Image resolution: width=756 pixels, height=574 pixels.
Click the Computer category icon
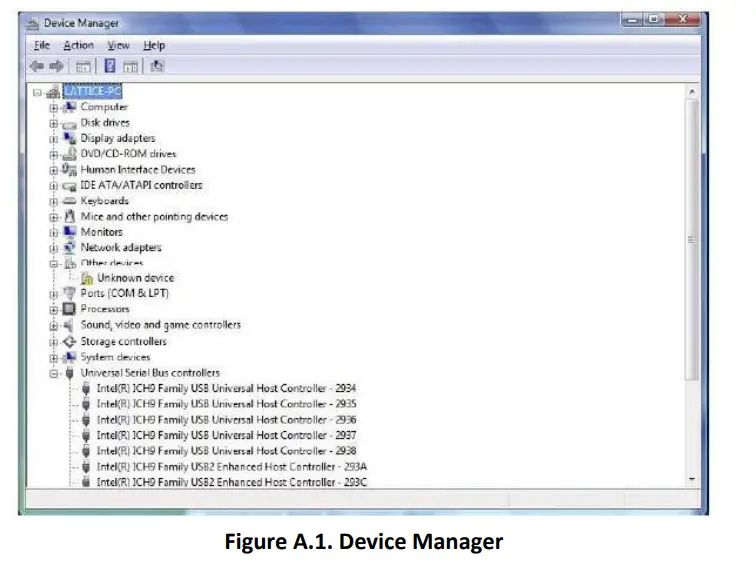tap(69, 107)
